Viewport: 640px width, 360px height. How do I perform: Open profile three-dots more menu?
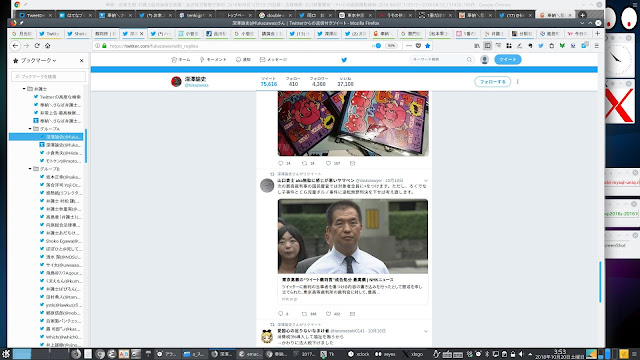(x=518, y=82)
